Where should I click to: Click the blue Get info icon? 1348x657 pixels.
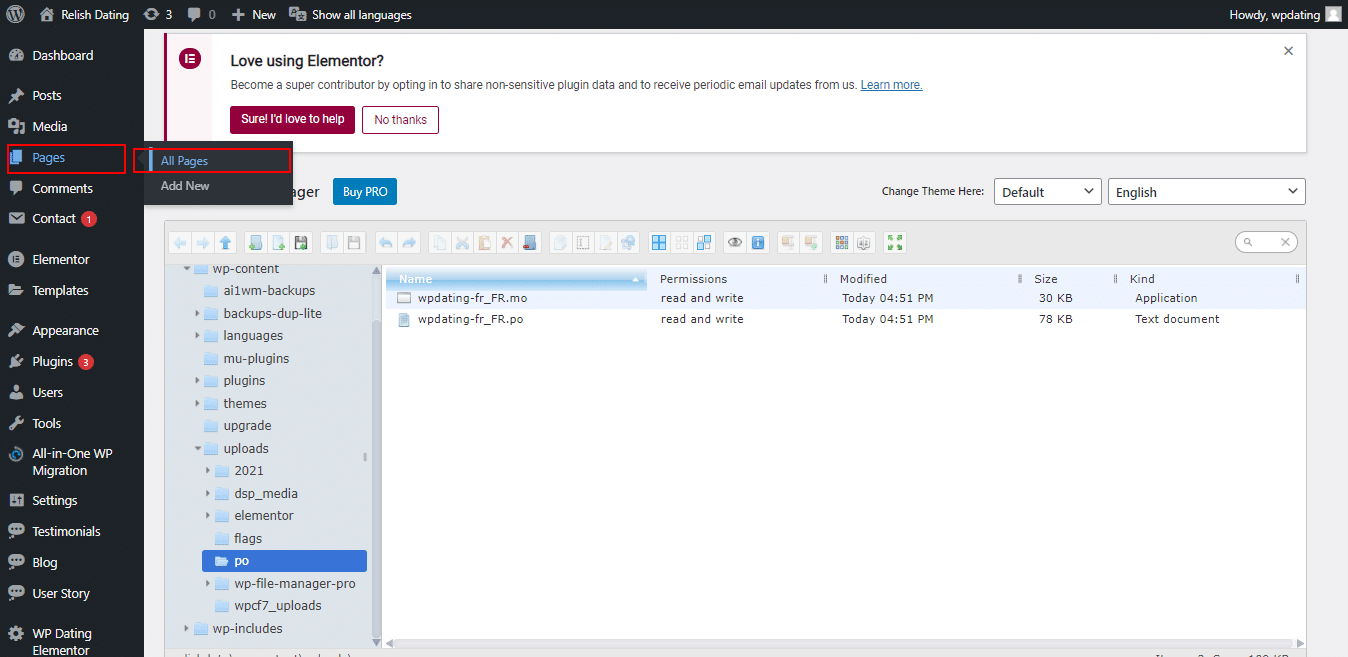tap(758, 242)
